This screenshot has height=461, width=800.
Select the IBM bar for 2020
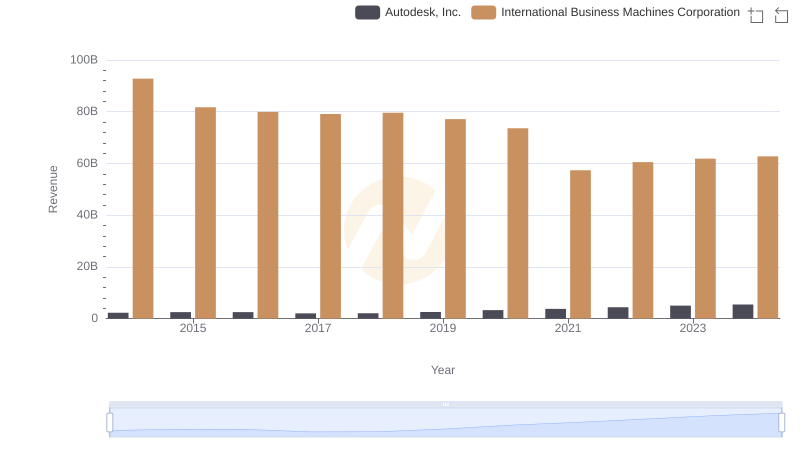pos(518,223)
